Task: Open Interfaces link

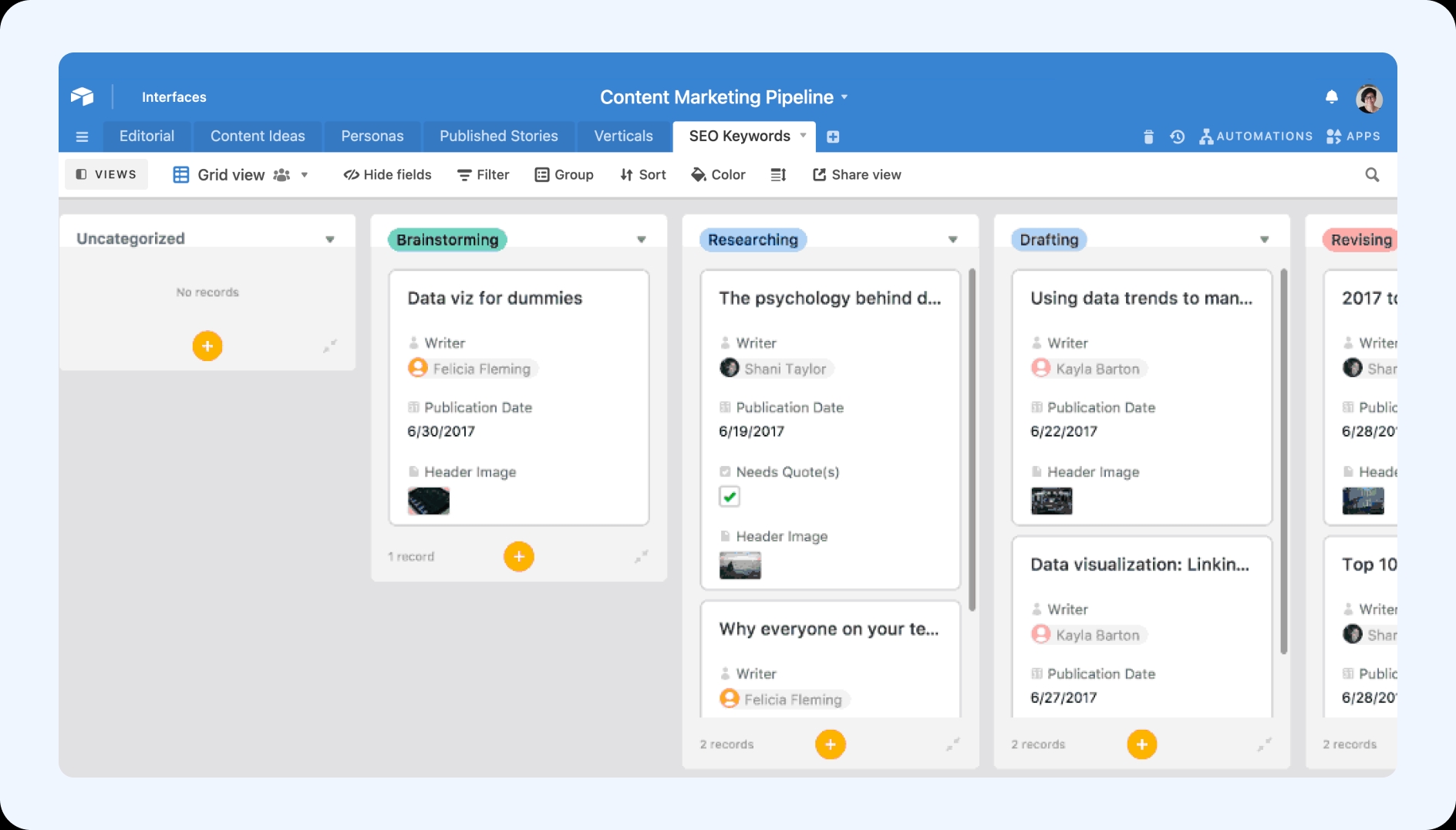Action: click(x=174, y=97)
